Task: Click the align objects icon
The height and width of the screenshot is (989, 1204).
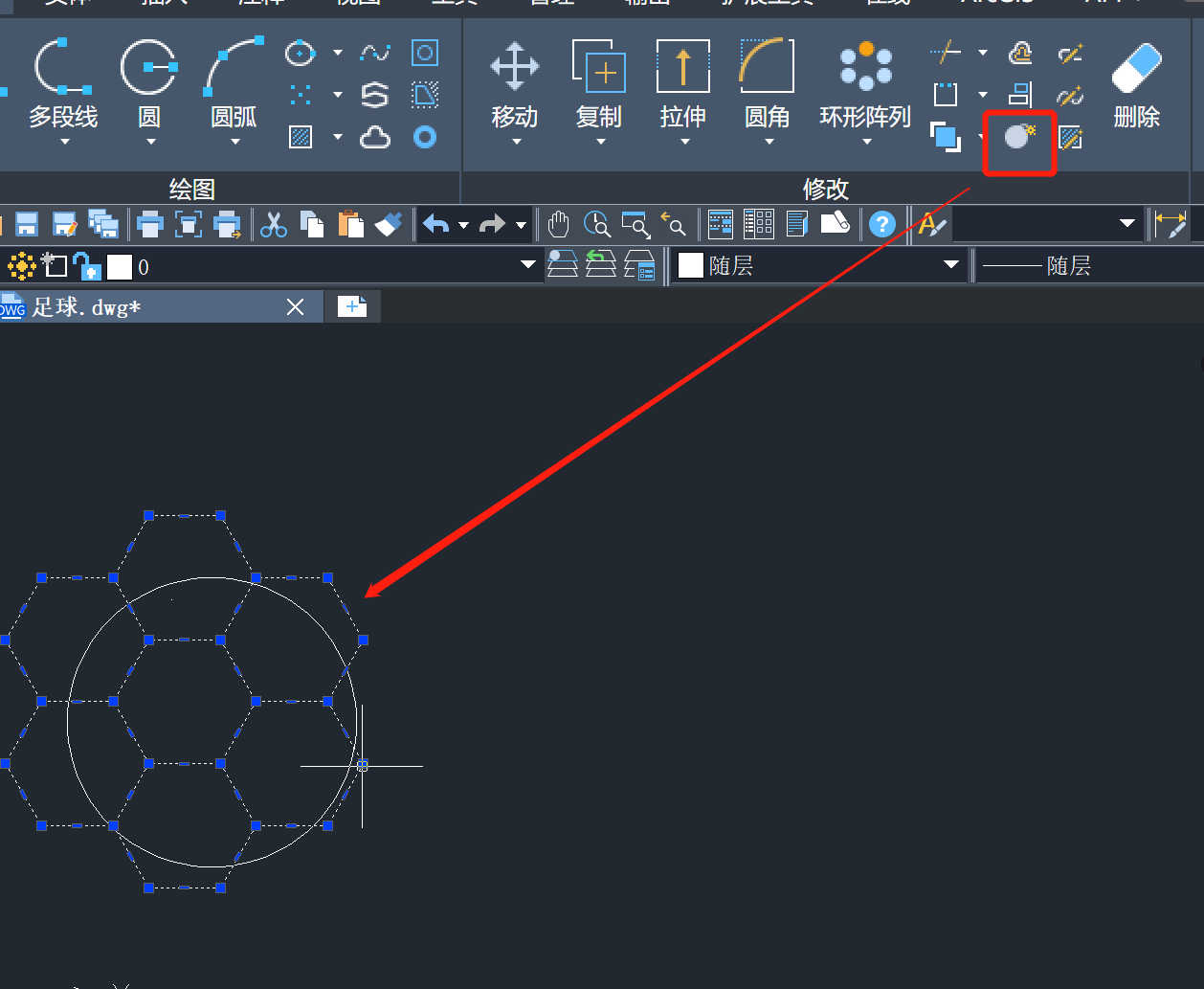Action: (x=1020, y=94)
